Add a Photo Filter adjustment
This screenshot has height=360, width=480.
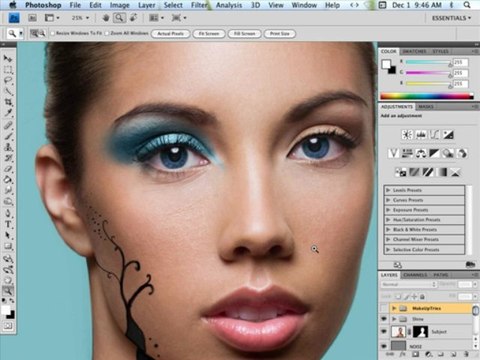[x=448, y=153]
